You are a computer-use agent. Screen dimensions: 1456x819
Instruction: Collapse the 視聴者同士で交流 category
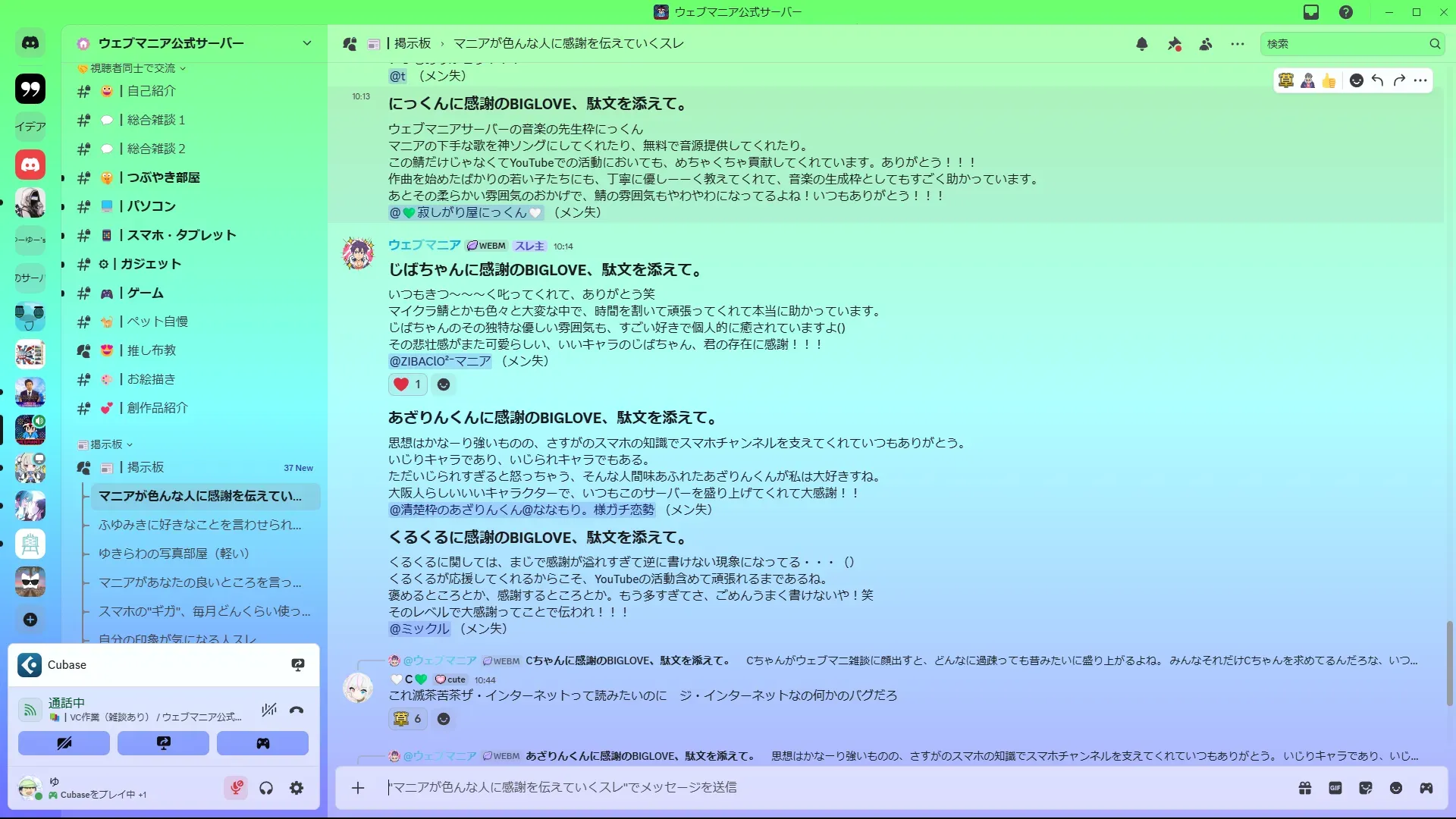(x=133, y=68)
